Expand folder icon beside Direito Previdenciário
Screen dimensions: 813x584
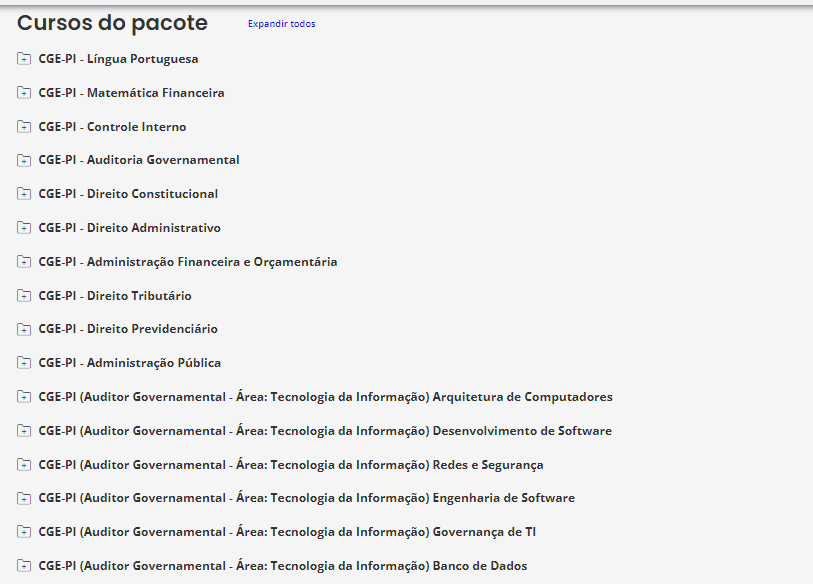click(x=24, y=329)
